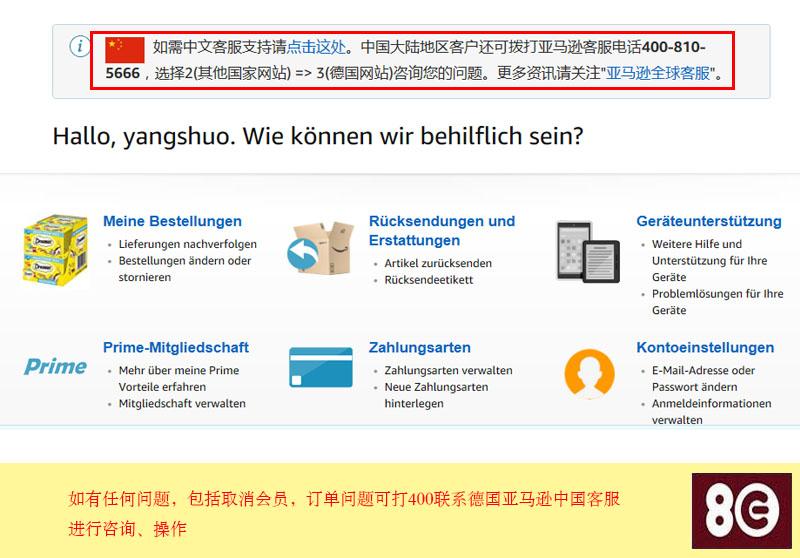The height and width of the screenshot is (558, 800).
Task: Open Zahlungsarten heading
Action: (420, 347)
